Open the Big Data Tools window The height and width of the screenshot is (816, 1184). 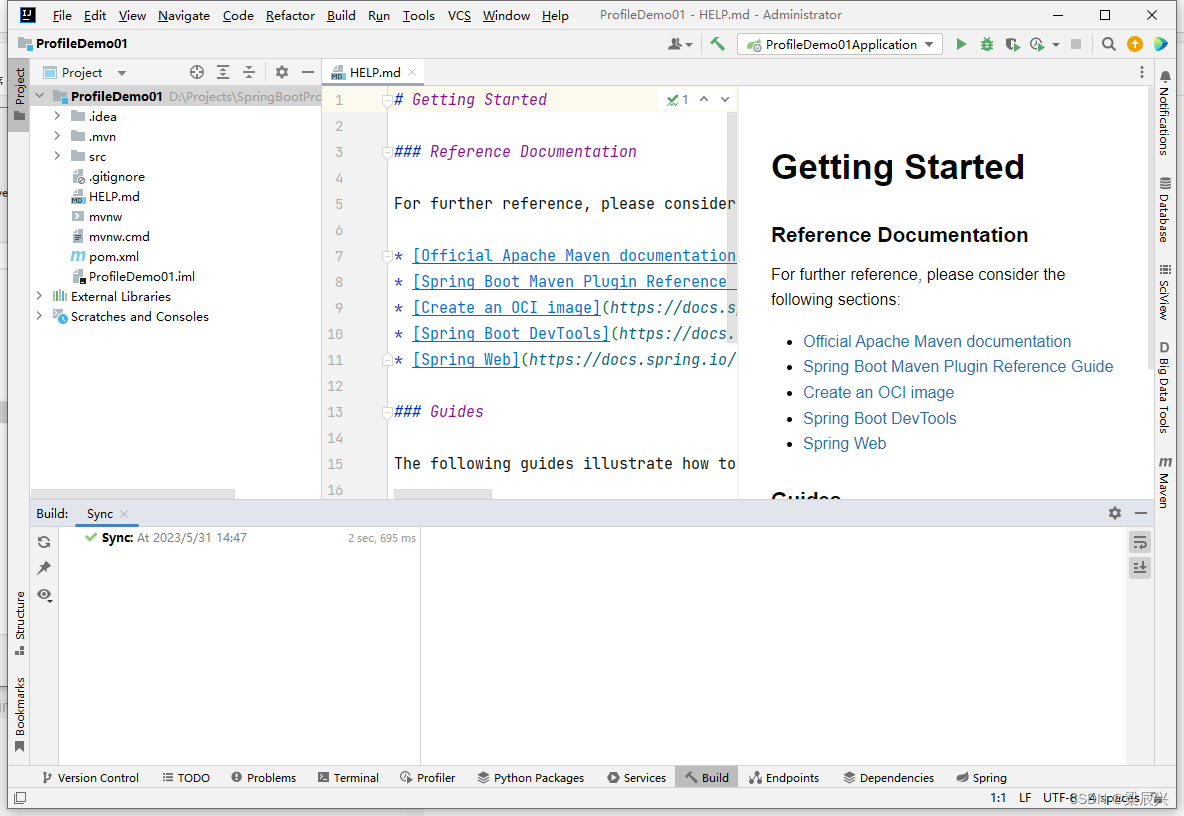point(1165,387)
